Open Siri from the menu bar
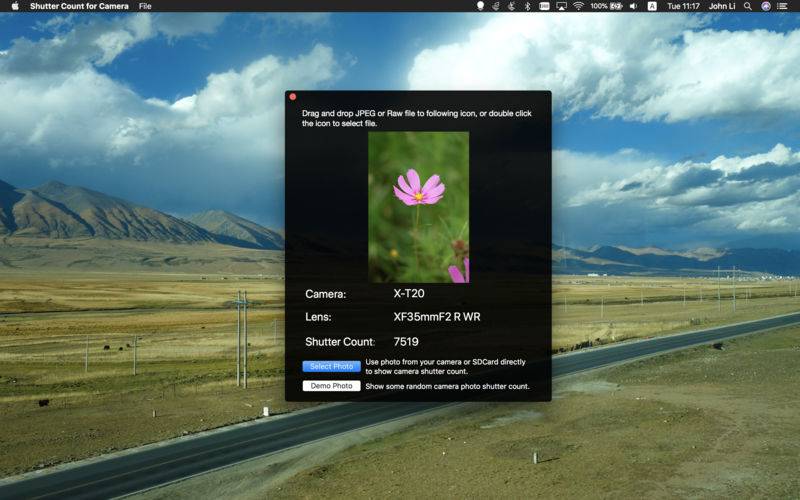The width and height of the screenshot is (800, 500). [x=765, y=6]
